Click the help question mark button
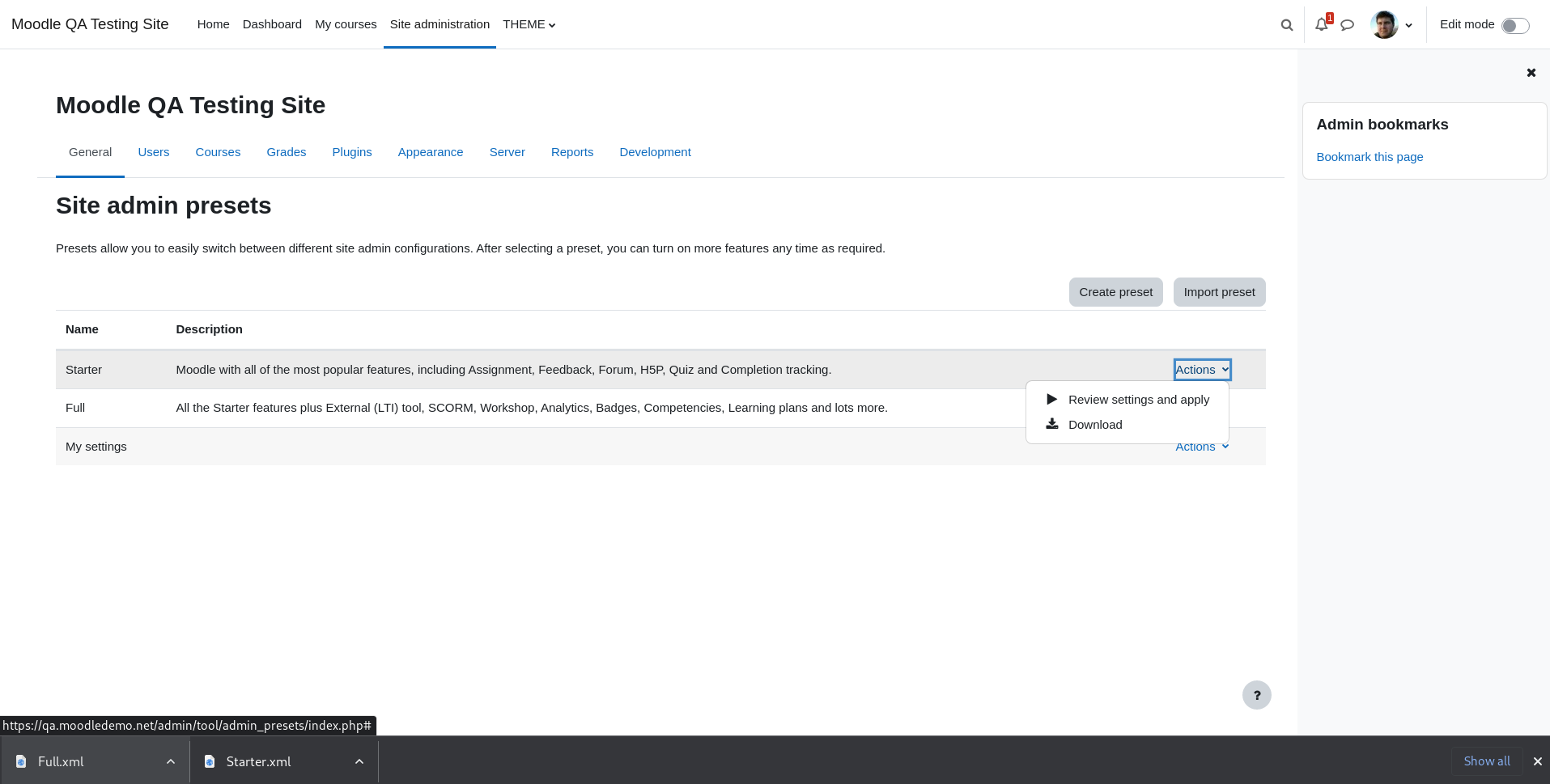Screen dimensions: 1550x784 tap(1256, 695)
